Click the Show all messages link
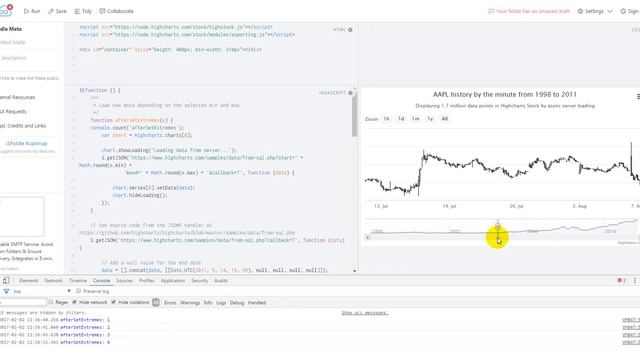Viewport: 640px width, 360px height. click(x=365, y=313)
